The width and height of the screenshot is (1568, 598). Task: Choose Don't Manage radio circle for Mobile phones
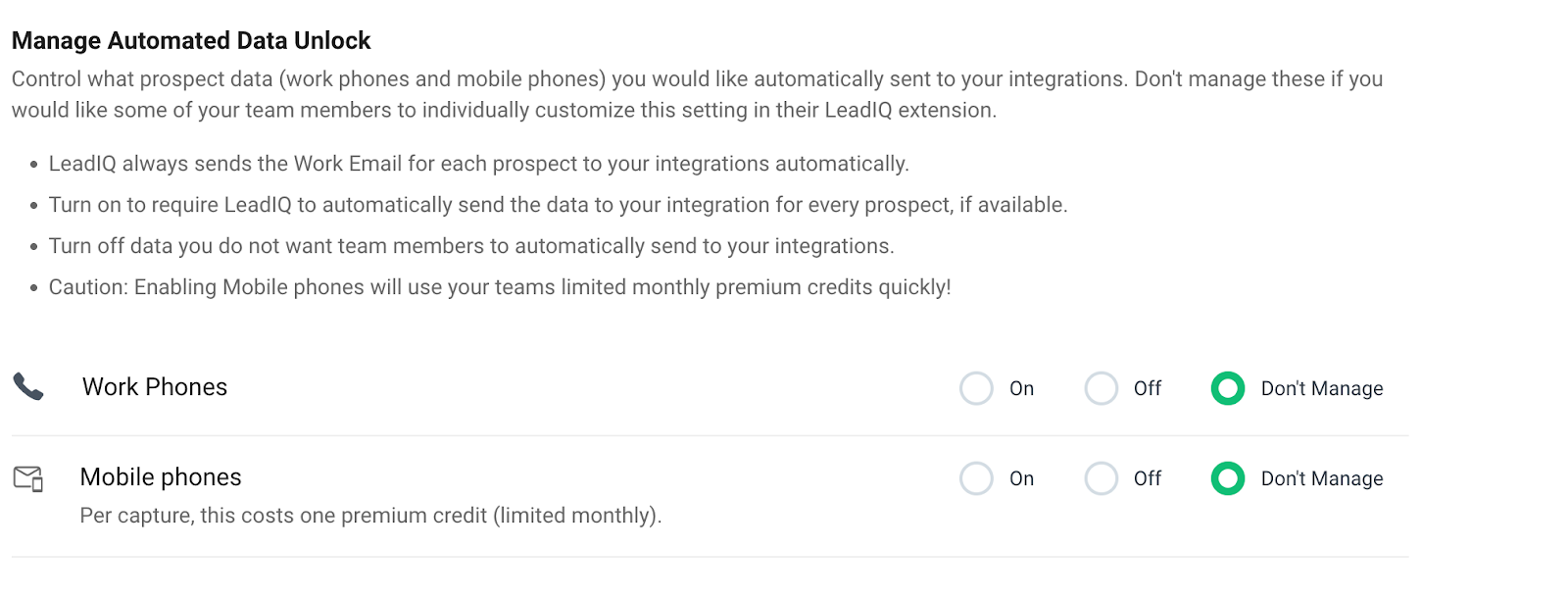1228,478
